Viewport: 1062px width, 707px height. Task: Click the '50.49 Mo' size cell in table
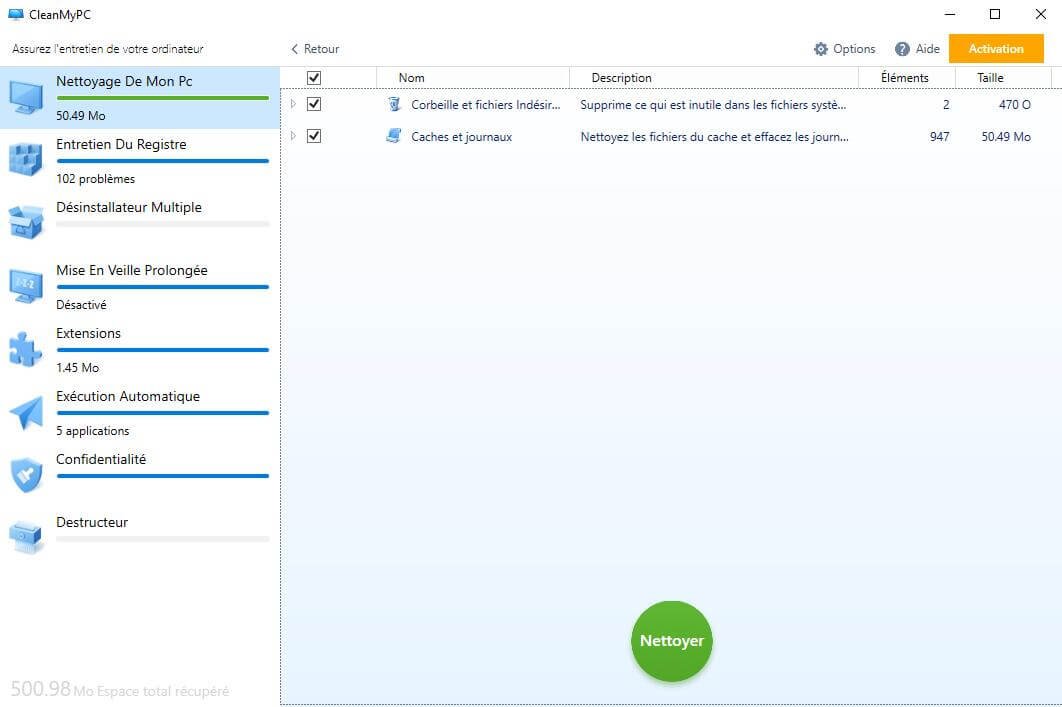(1006, 137)
